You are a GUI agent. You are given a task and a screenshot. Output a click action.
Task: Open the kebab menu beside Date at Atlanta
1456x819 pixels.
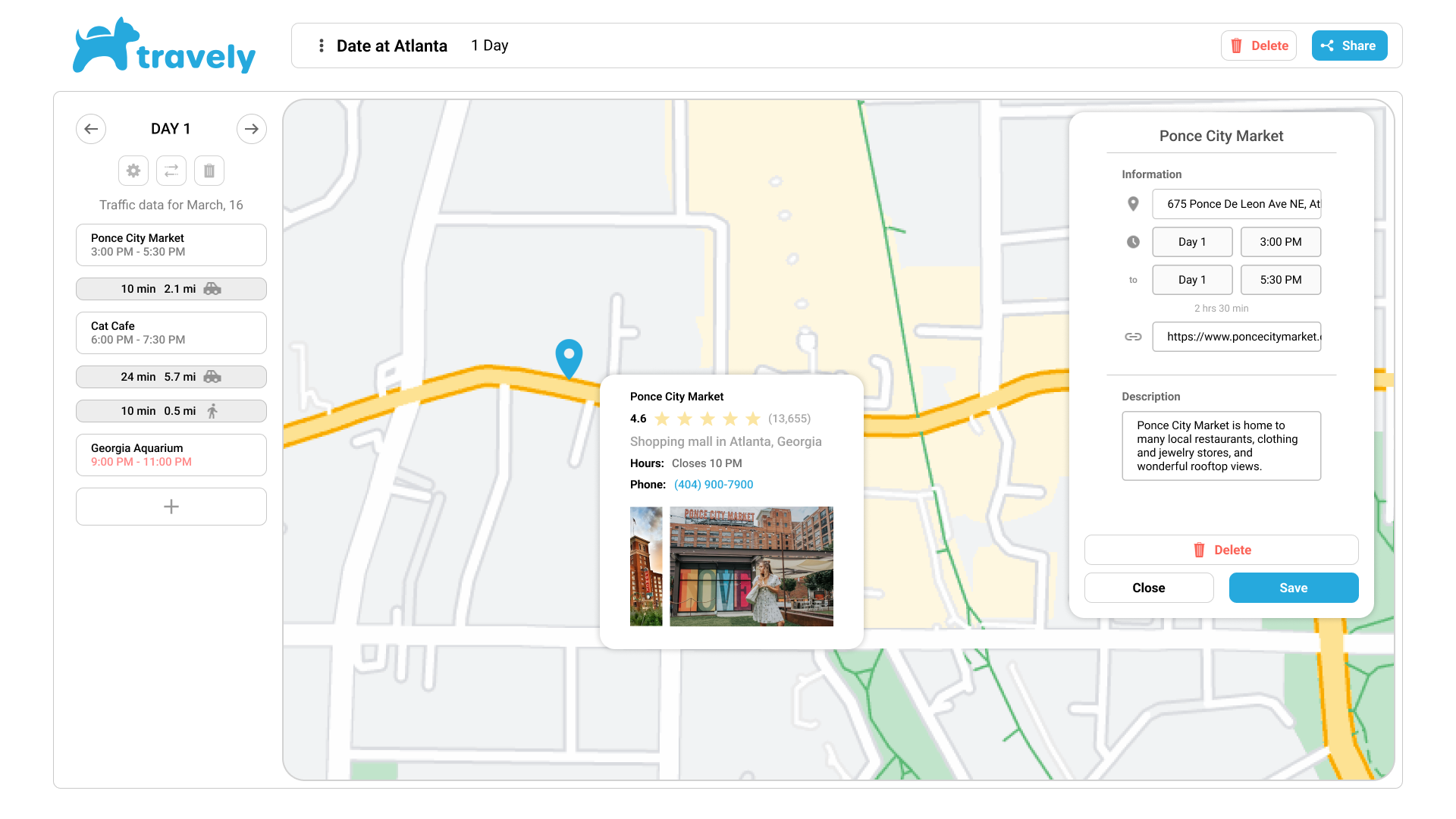coord(322,45)
